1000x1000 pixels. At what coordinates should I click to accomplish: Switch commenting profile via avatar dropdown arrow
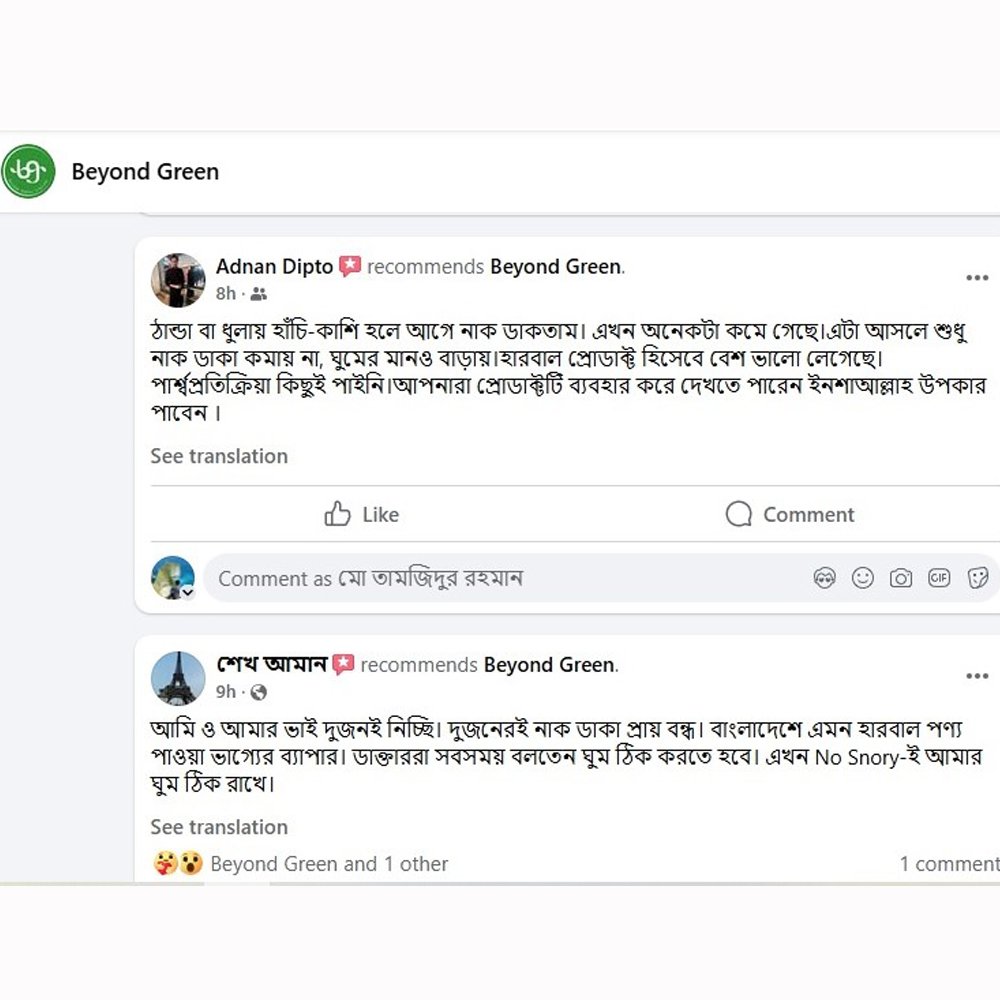(187, 592)
